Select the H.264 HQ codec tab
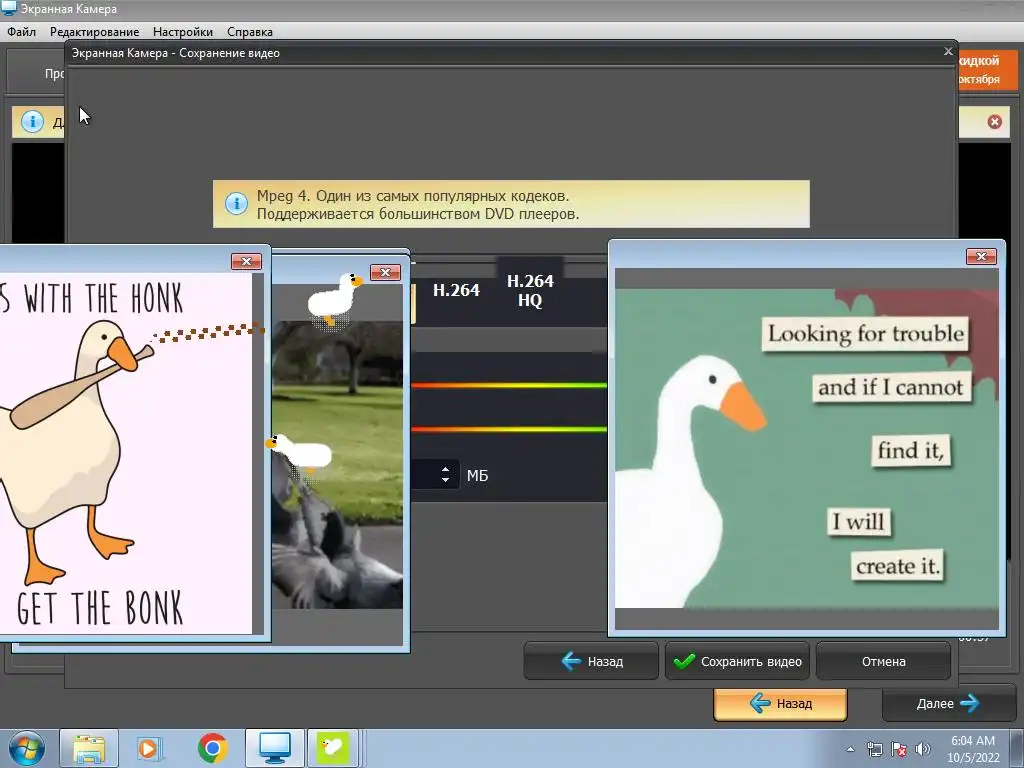Image resolution: width=1024 pixels, height=768 pixels. (x=530, y=290)
